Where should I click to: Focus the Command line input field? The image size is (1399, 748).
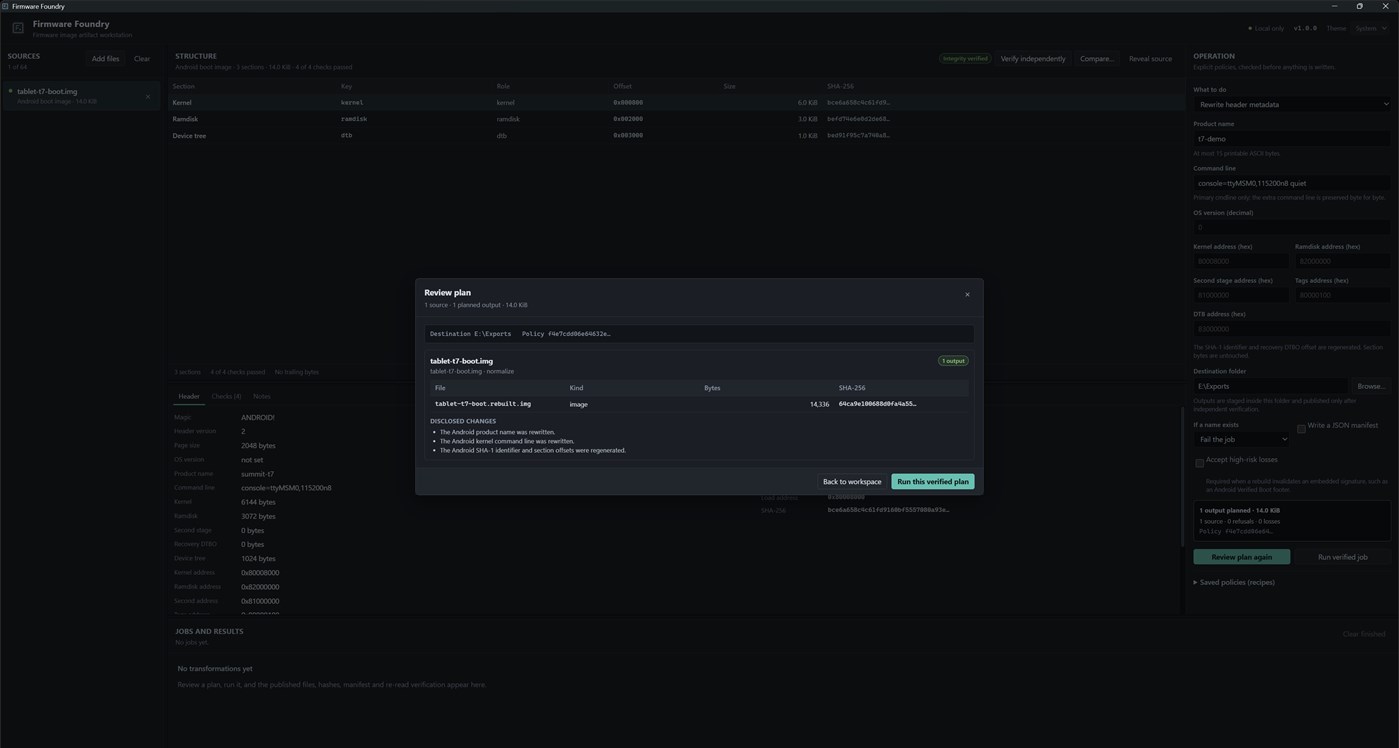click(1291, 183)
